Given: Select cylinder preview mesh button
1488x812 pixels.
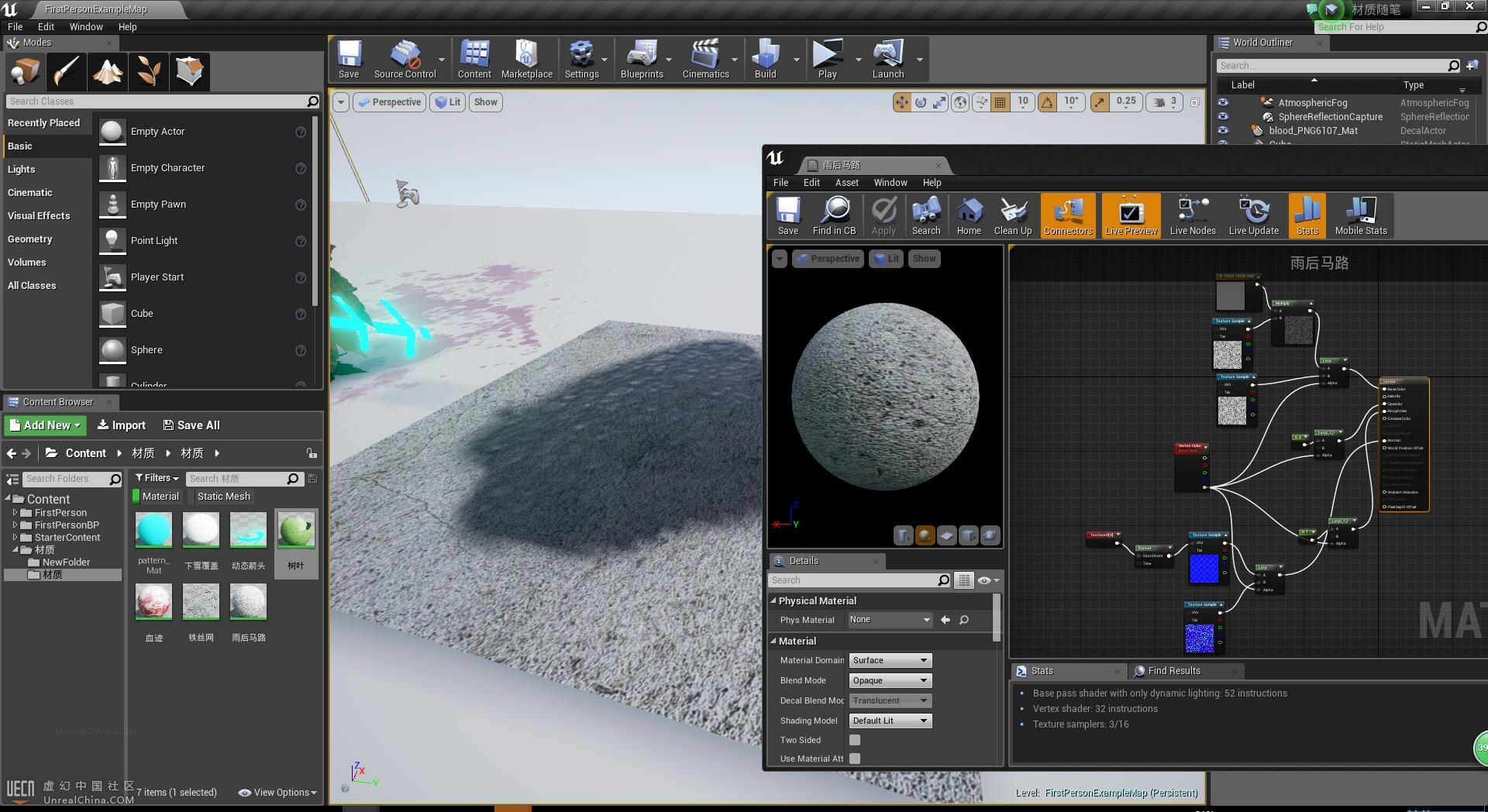Looking at the screenshot, I should point(903,535).
